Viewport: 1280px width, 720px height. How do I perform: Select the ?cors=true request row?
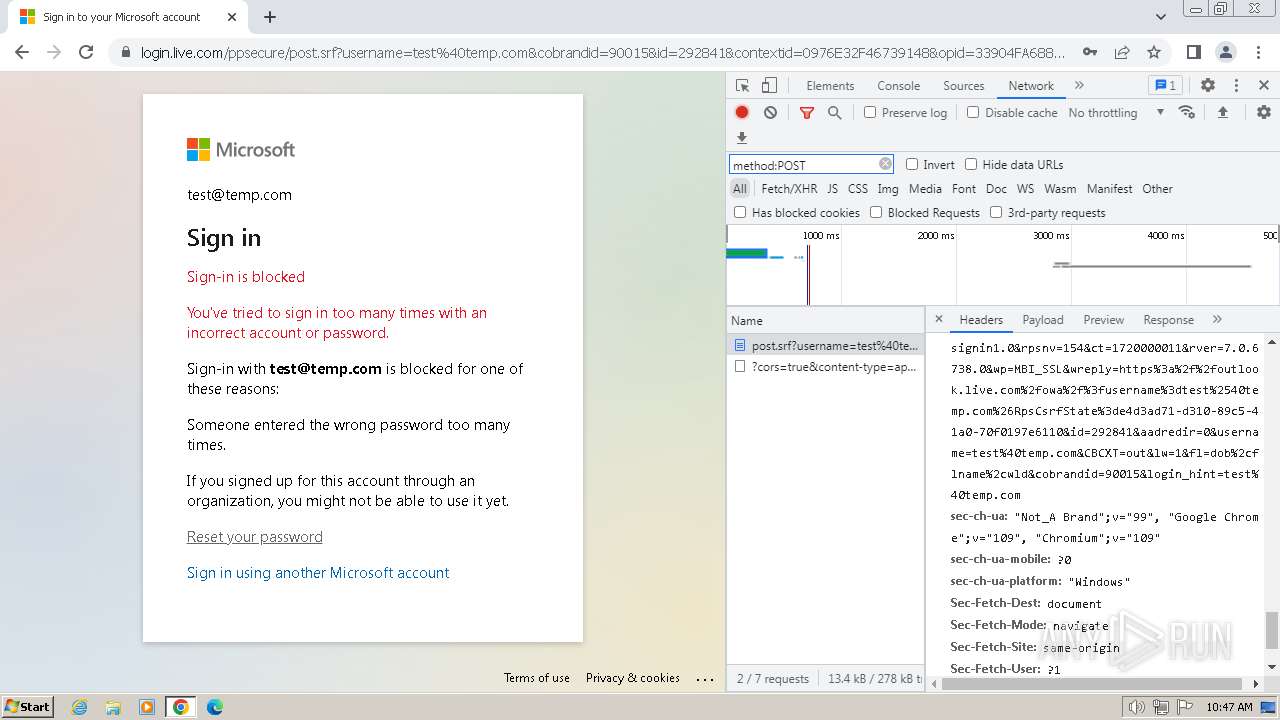(825, 367)
